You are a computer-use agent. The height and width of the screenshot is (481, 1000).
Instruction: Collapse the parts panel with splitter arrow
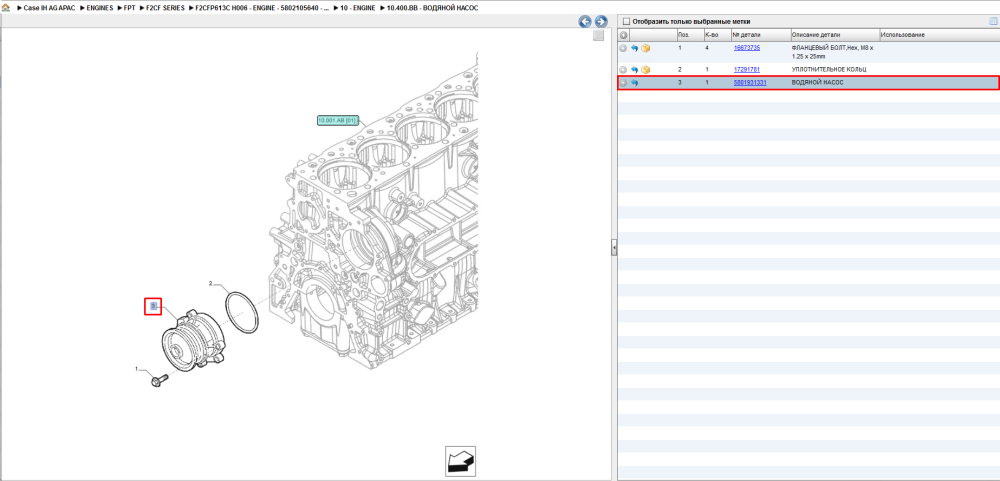pyautogui.click(x=614, y=247)
